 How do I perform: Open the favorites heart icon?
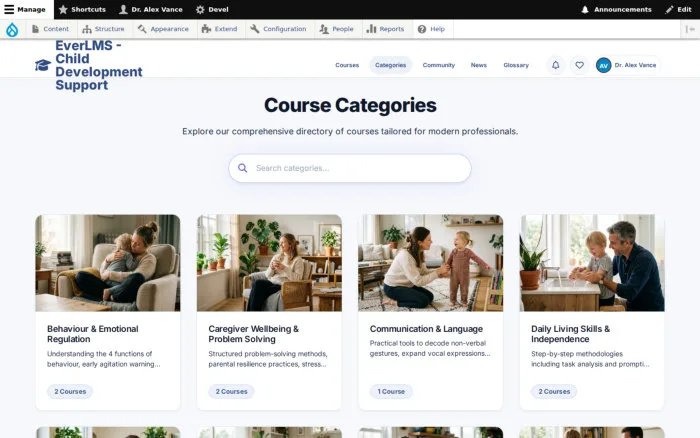click(x=579, y=65)
